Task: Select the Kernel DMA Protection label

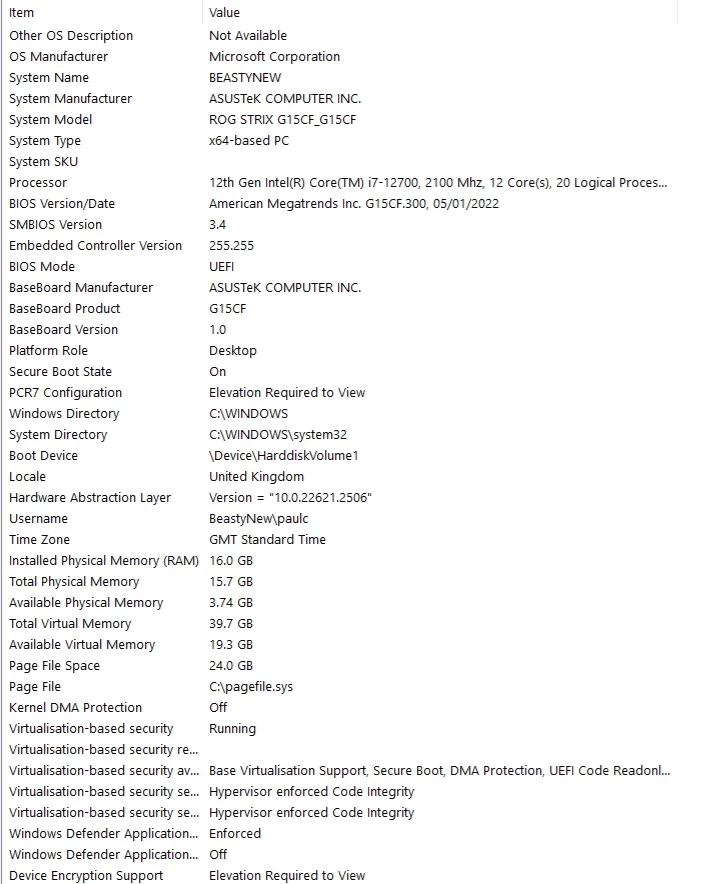Action: [x=76, y=708]
